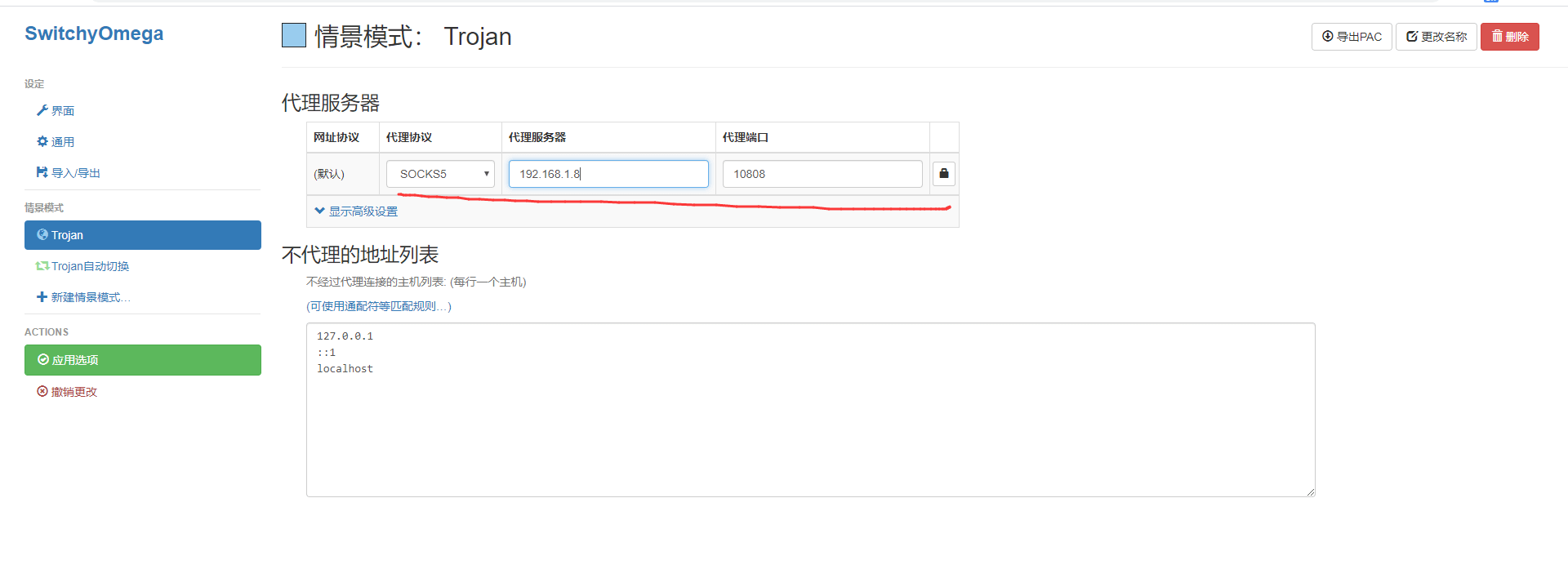Select the Trojan自动切换 profile in sidebar
Image resolution: width=1568 pixels, height=587 pixels.
(90, 266)
